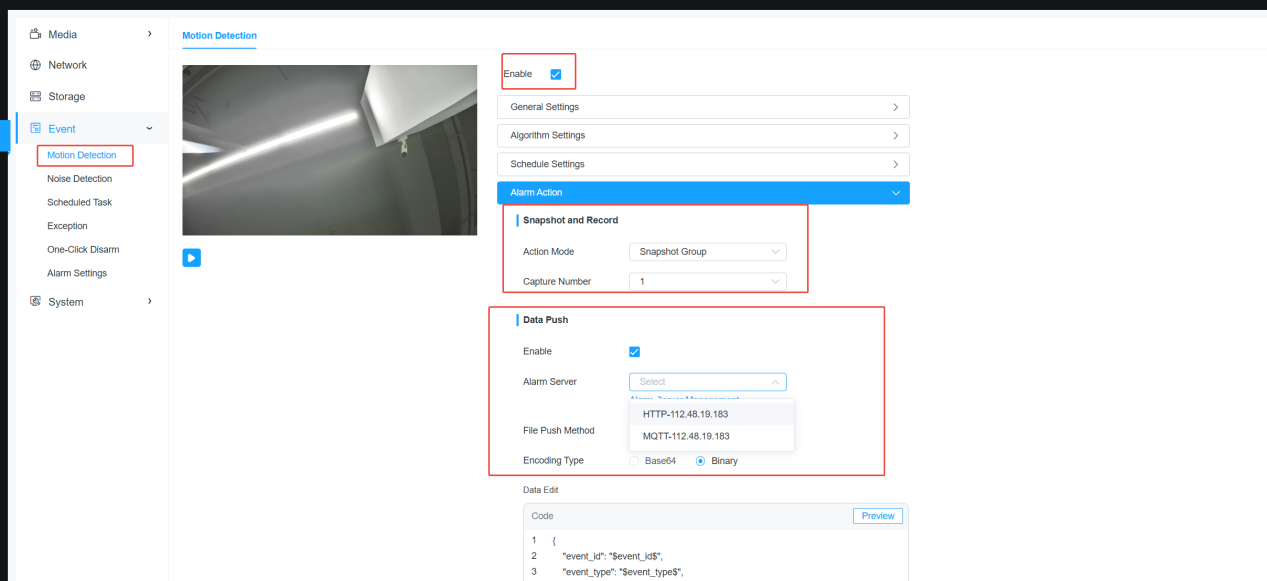Close the Alarm Server select dropdown
Screen dimensions: 1267x581
click(708, 382)
